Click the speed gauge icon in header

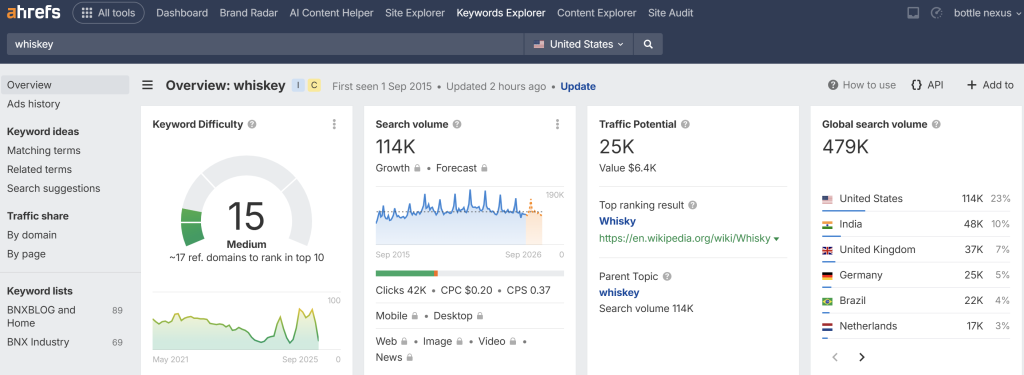(936, 13)
